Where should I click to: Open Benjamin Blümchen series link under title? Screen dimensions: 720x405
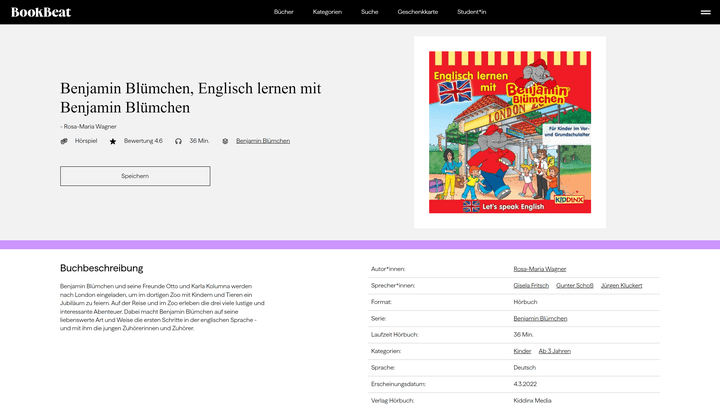click(263, 141)
